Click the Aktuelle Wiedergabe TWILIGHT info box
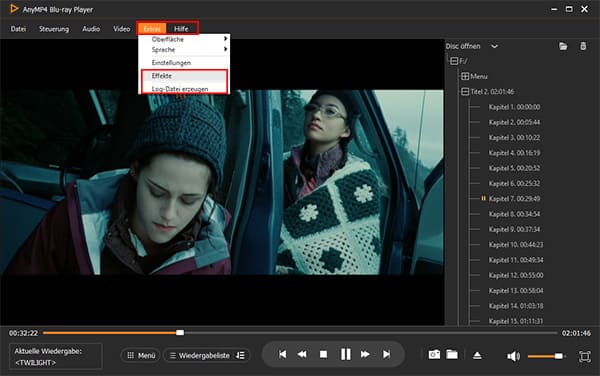The image size is (600, 376). coord(56,356)
